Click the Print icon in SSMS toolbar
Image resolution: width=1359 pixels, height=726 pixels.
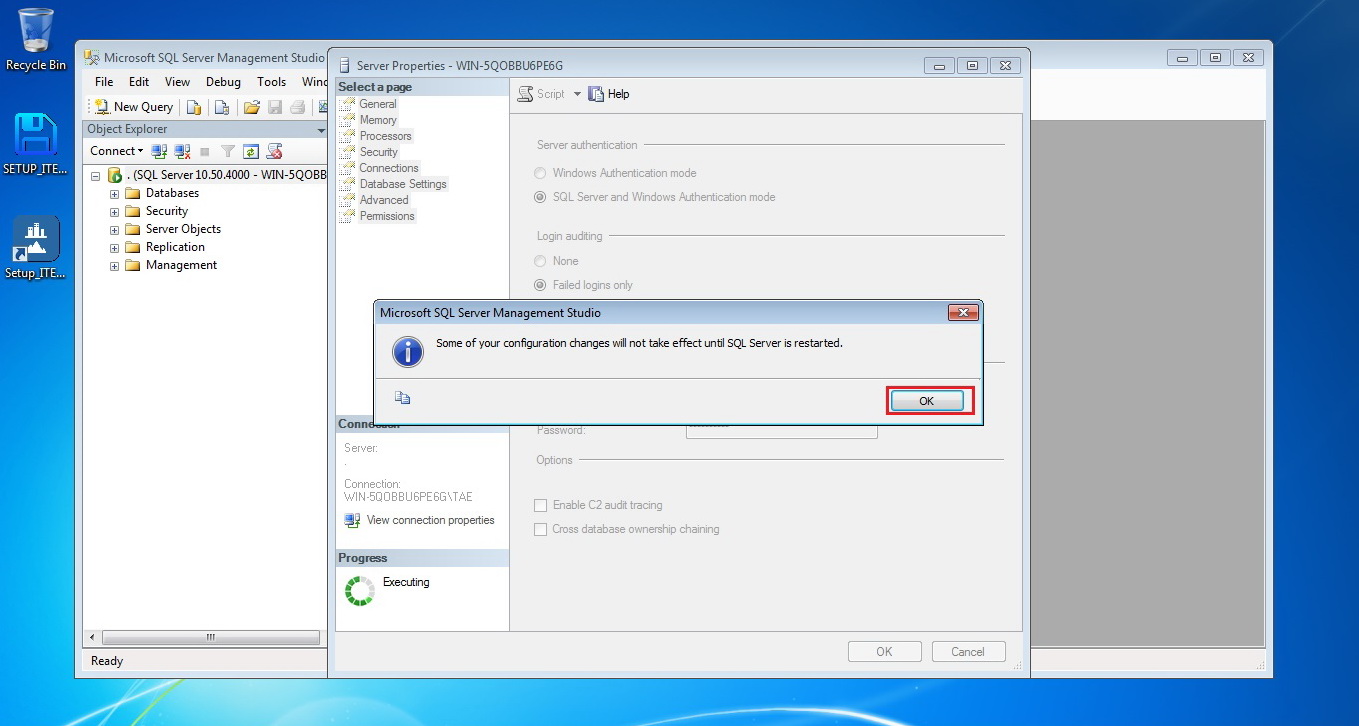pos(296,107)
